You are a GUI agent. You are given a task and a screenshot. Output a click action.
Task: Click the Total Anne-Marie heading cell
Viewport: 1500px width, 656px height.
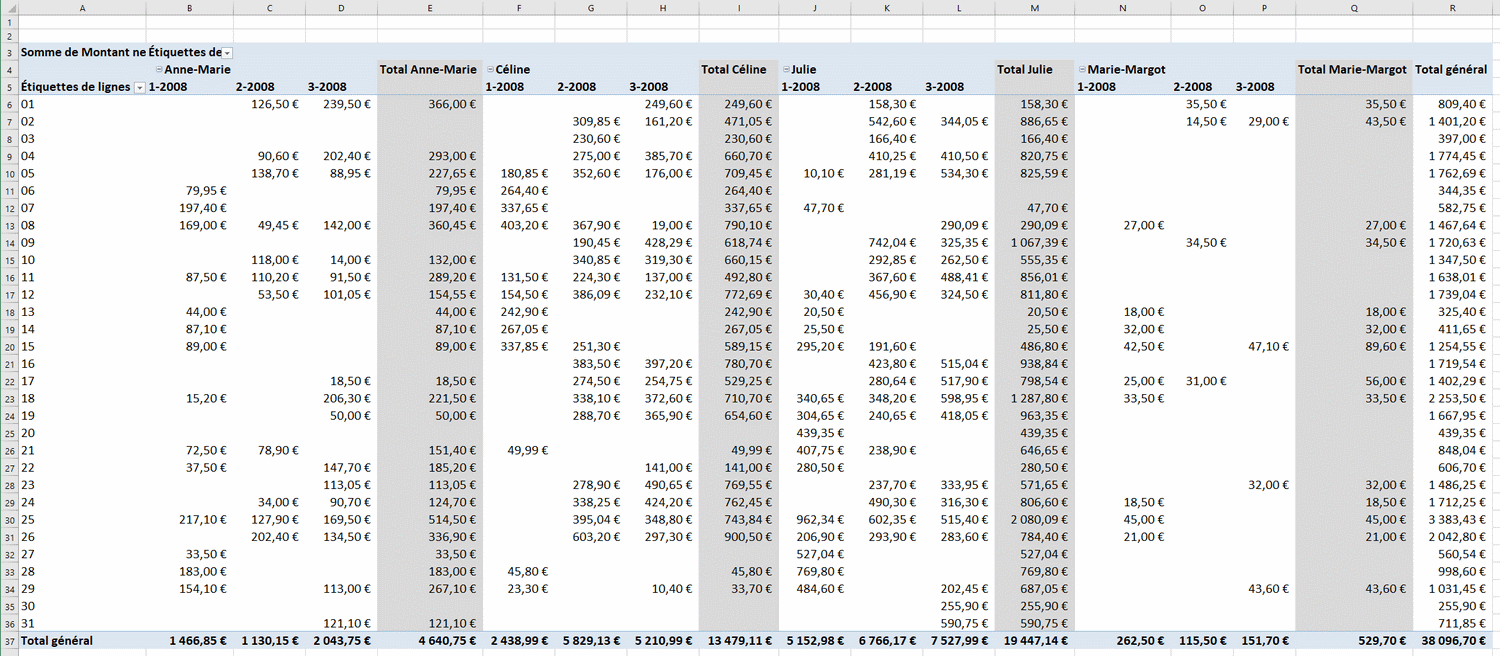428,70
